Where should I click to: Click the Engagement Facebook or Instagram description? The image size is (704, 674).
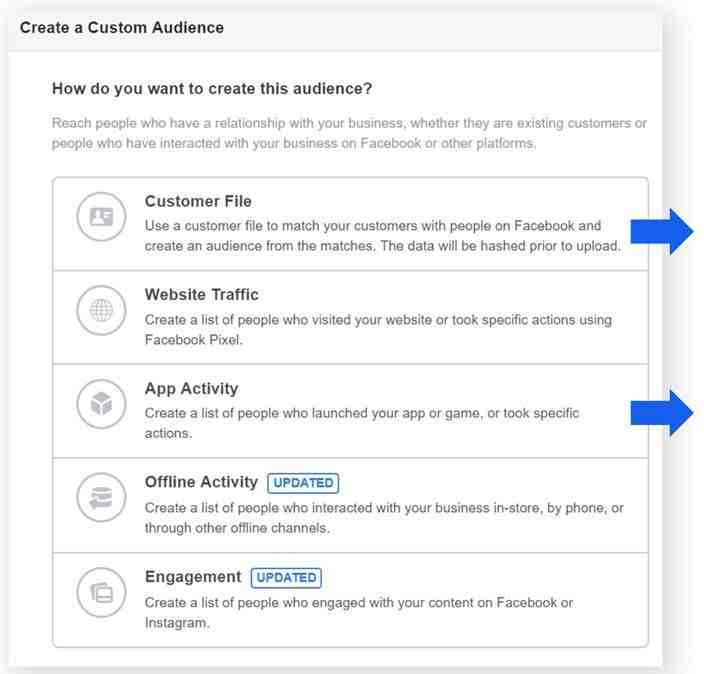(359, 612)
